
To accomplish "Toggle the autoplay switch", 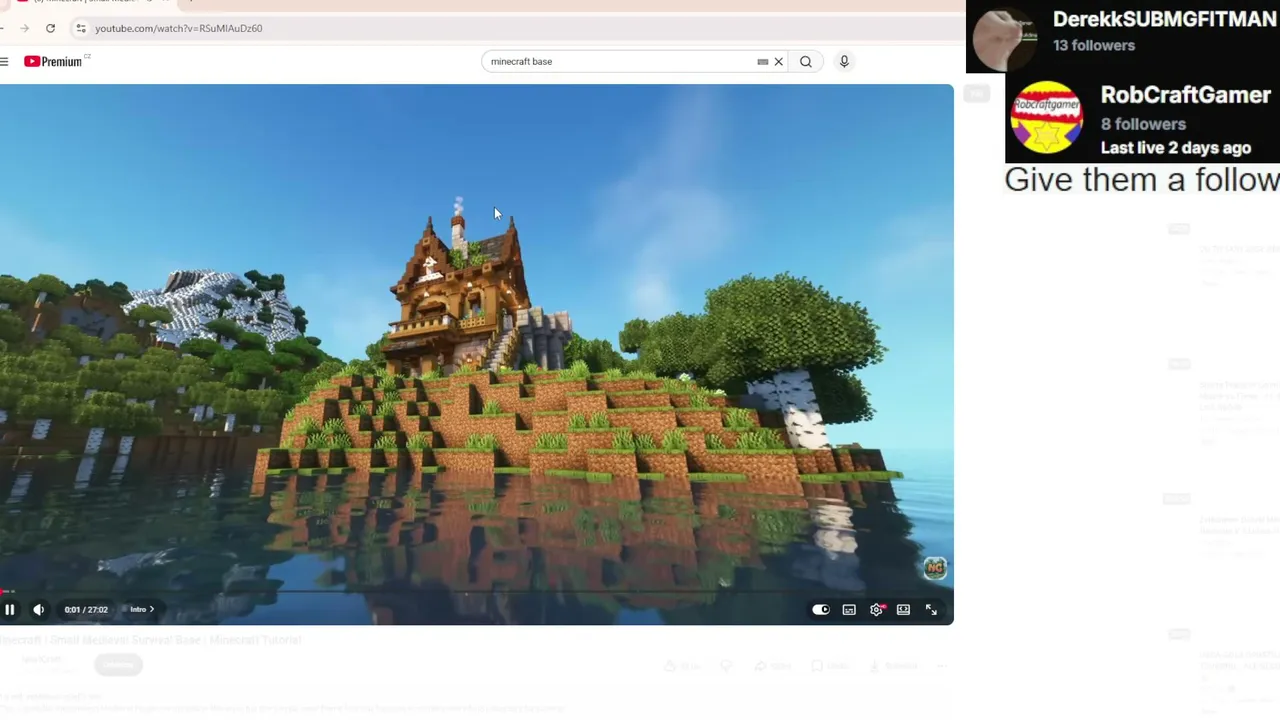I will pyautogui.click(x=821, y=609).
